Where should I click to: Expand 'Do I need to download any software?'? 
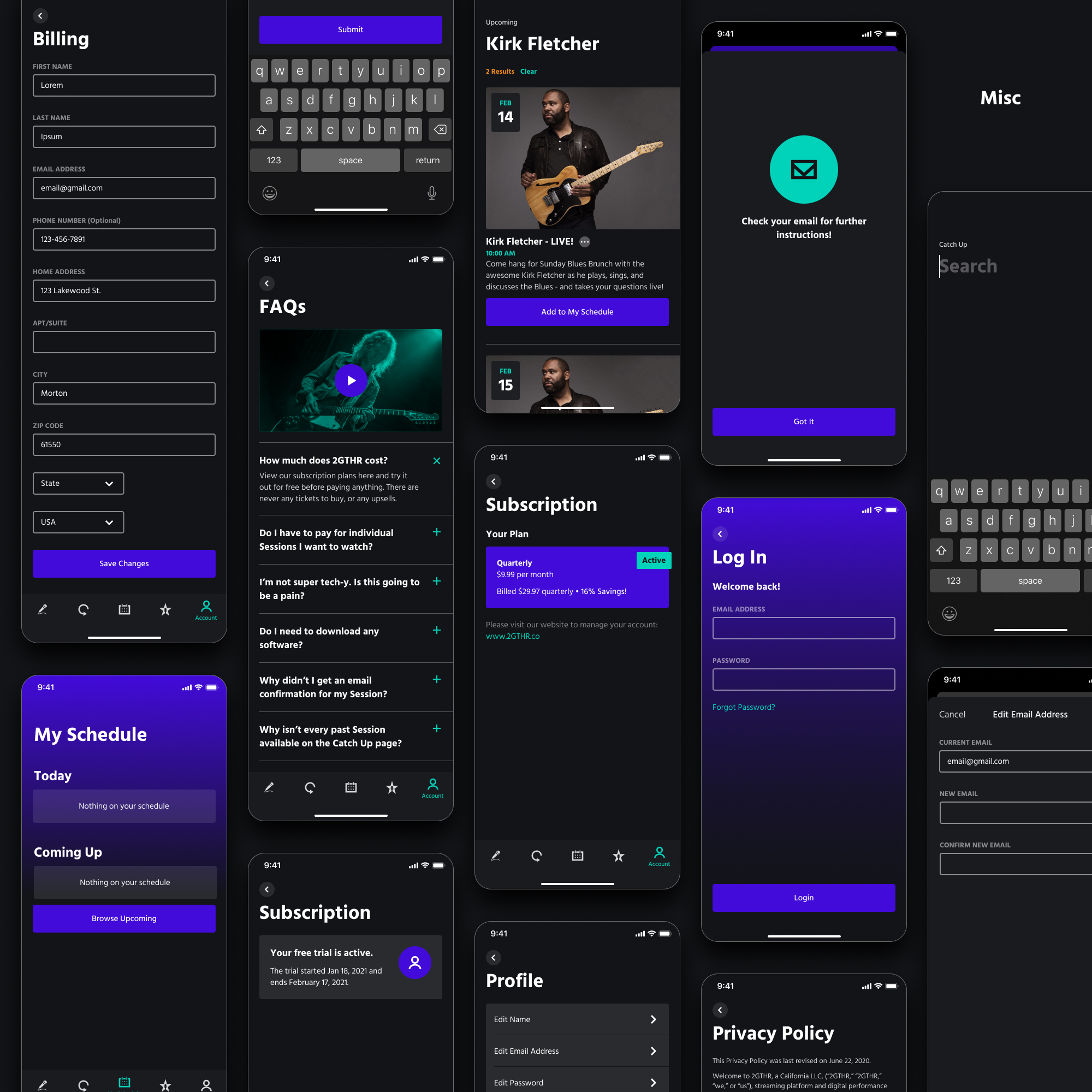tap(436, 630)
